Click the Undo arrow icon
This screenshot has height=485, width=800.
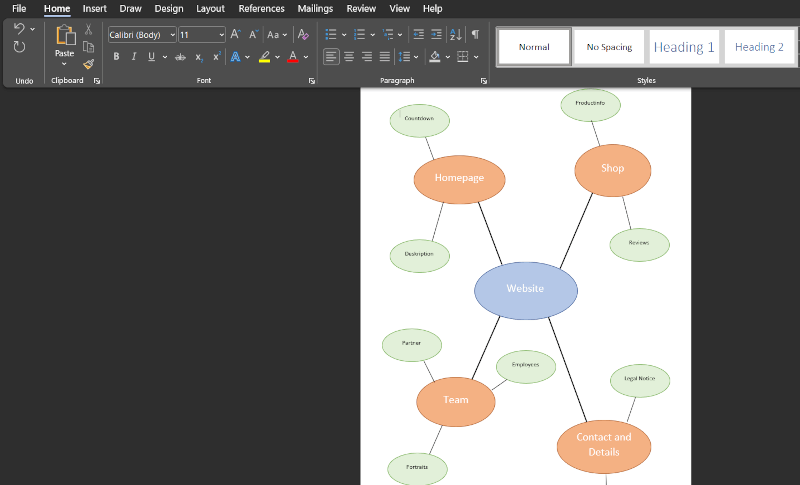pyautogui.click(x=19, y=29)
